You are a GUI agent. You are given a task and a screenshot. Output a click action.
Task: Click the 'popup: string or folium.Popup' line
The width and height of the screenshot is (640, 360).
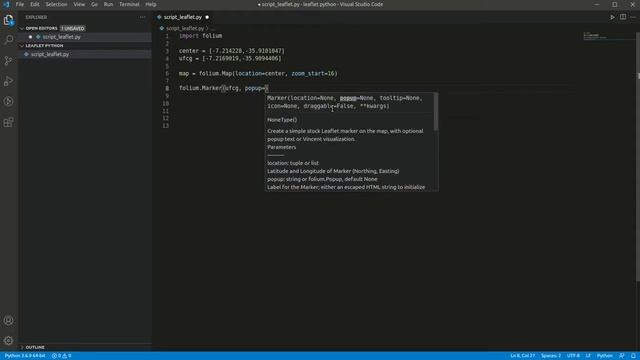322,179
